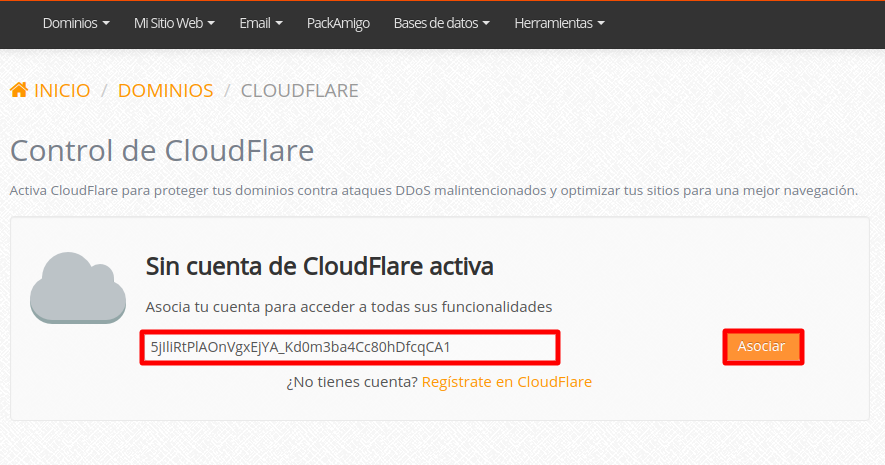Expand the Mi Sitio Web dropdown arrow
The height and width of the screenshot is (465, 885).
point(211,23)
